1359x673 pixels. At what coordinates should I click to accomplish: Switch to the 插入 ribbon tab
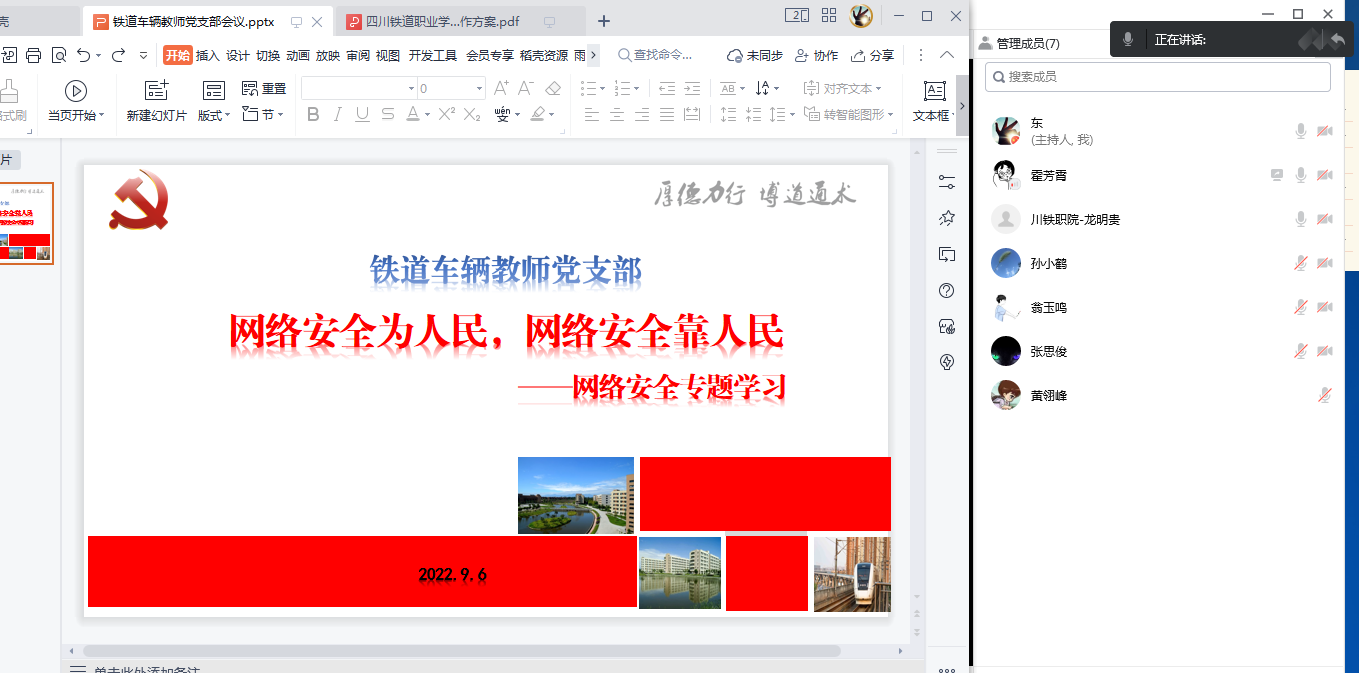coord(207,55)
